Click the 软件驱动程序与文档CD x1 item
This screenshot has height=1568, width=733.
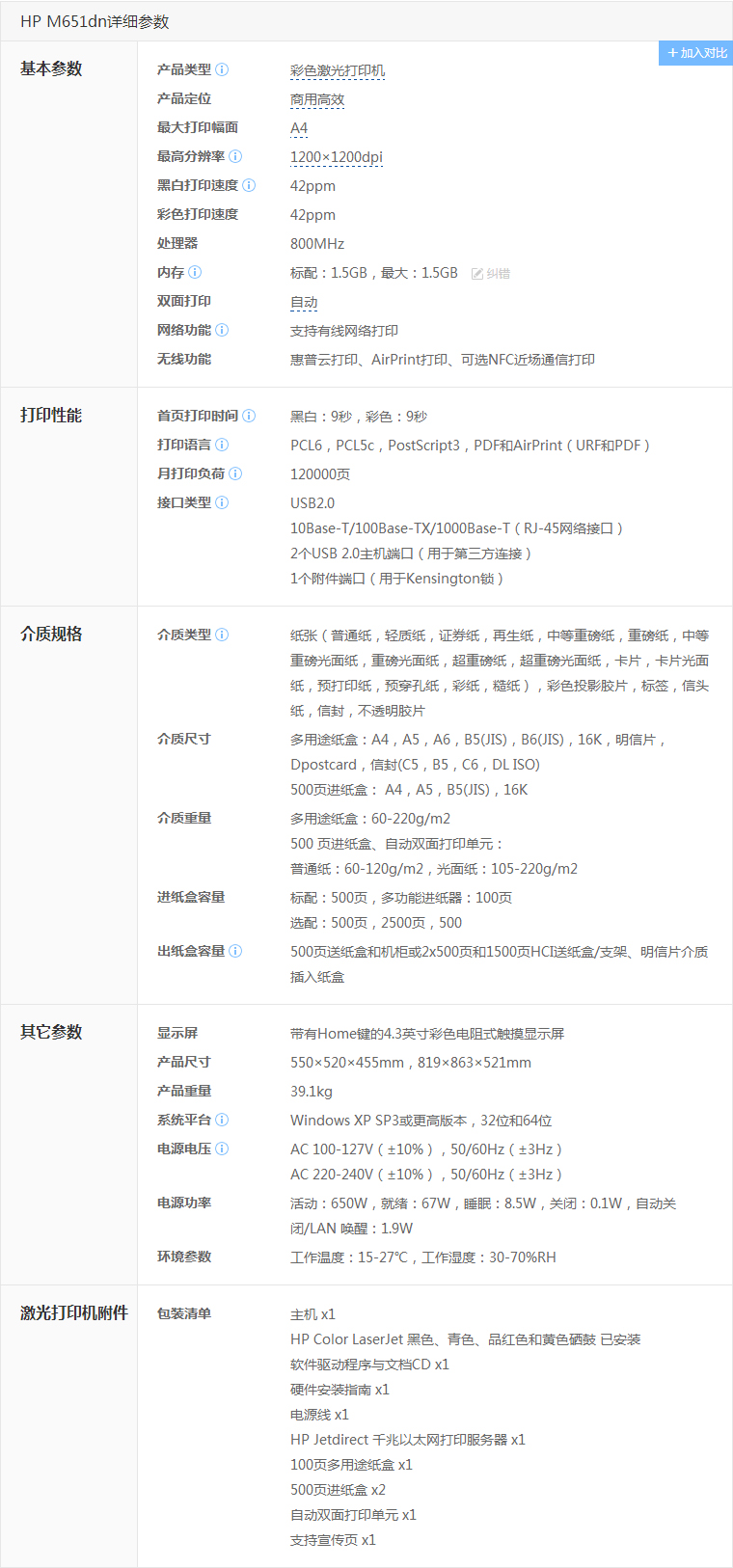coord(369,1365)
